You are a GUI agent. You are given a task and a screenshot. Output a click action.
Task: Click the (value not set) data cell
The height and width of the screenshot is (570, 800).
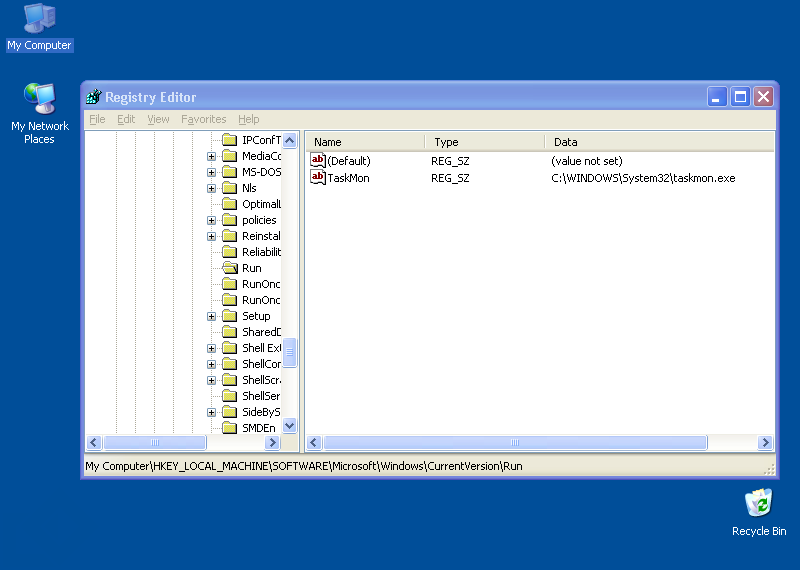pos(587,161)
